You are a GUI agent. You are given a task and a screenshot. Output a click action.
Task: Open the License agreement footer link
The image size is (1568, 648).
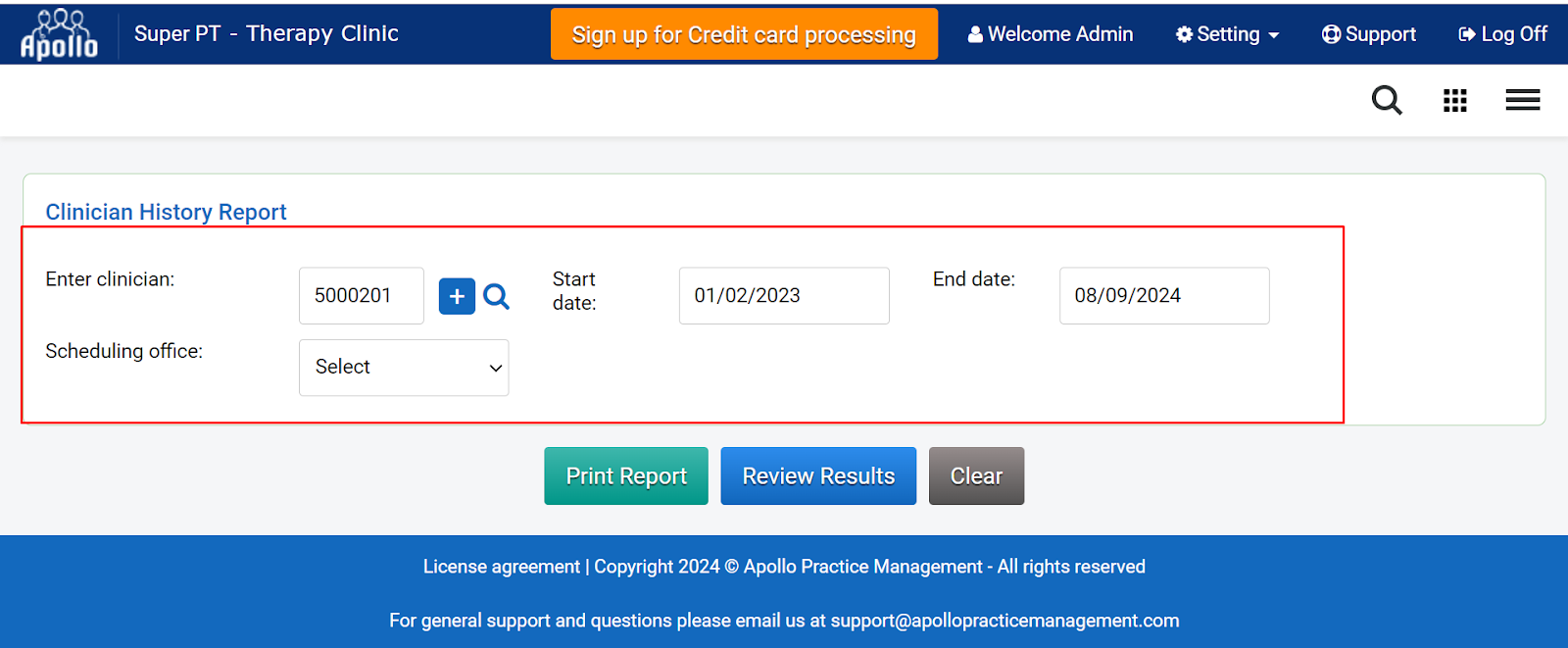pyautogui.click(x=501, y=567)
